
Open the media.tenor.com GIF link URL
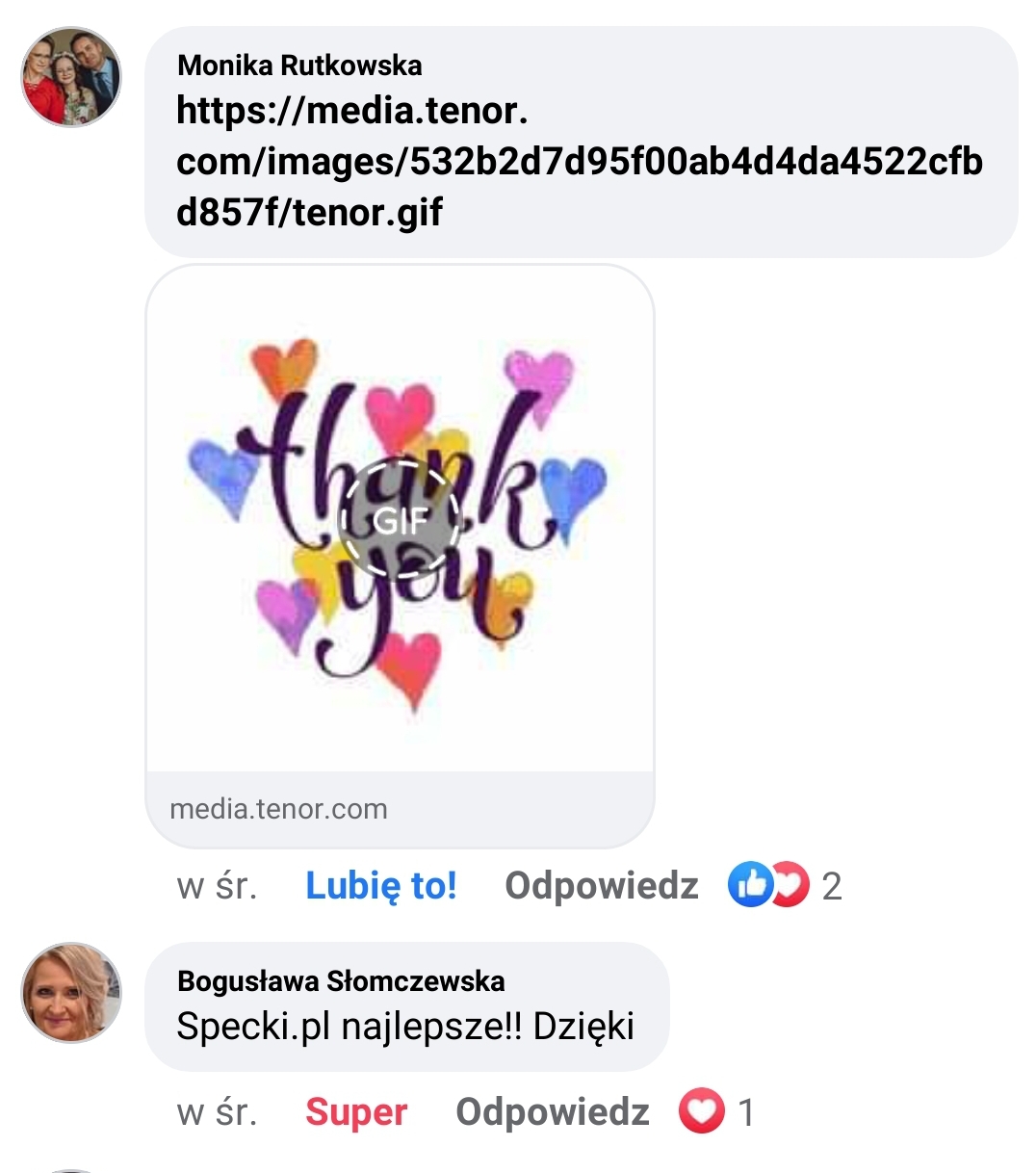pyautogui.click(x=580, y=161)
